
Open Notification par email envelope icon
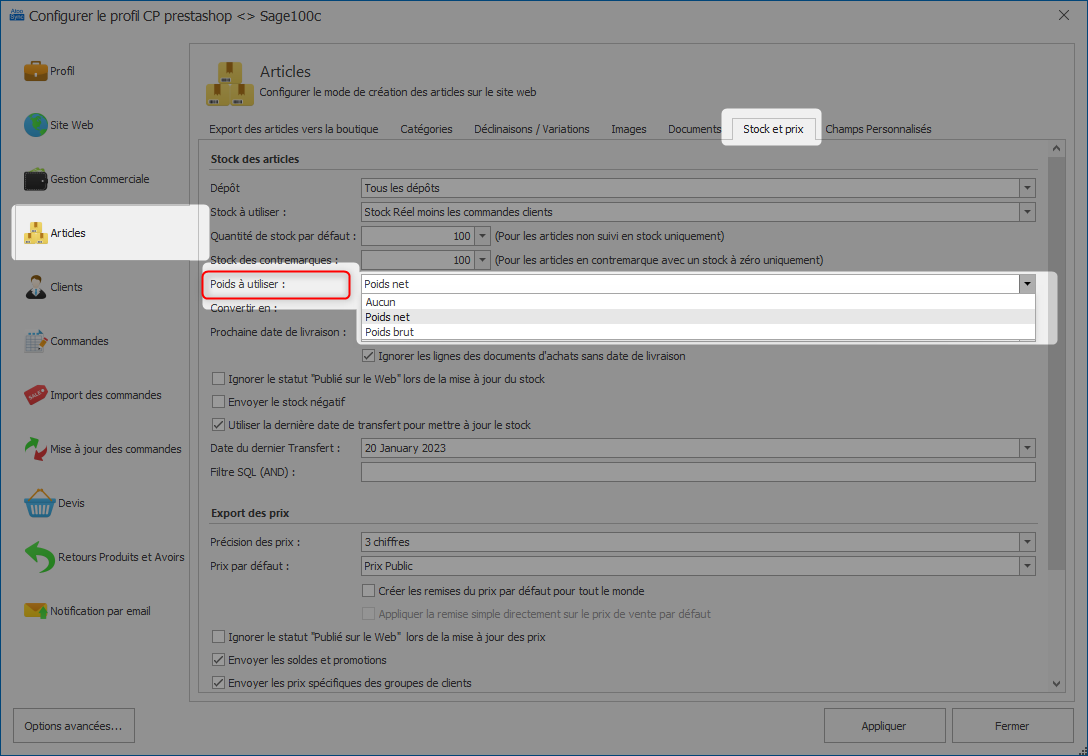pos(35,611)
